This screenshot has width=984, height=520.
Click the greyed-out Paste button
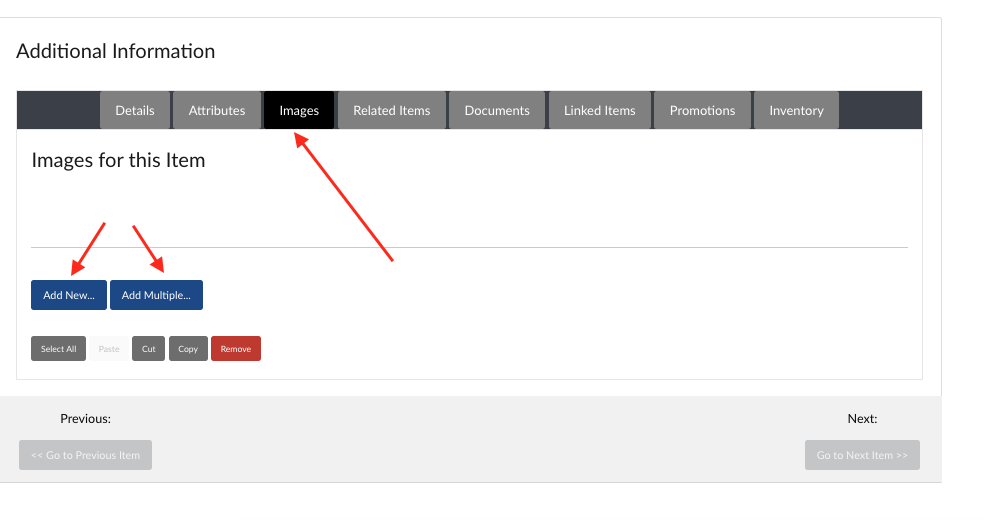109,349
